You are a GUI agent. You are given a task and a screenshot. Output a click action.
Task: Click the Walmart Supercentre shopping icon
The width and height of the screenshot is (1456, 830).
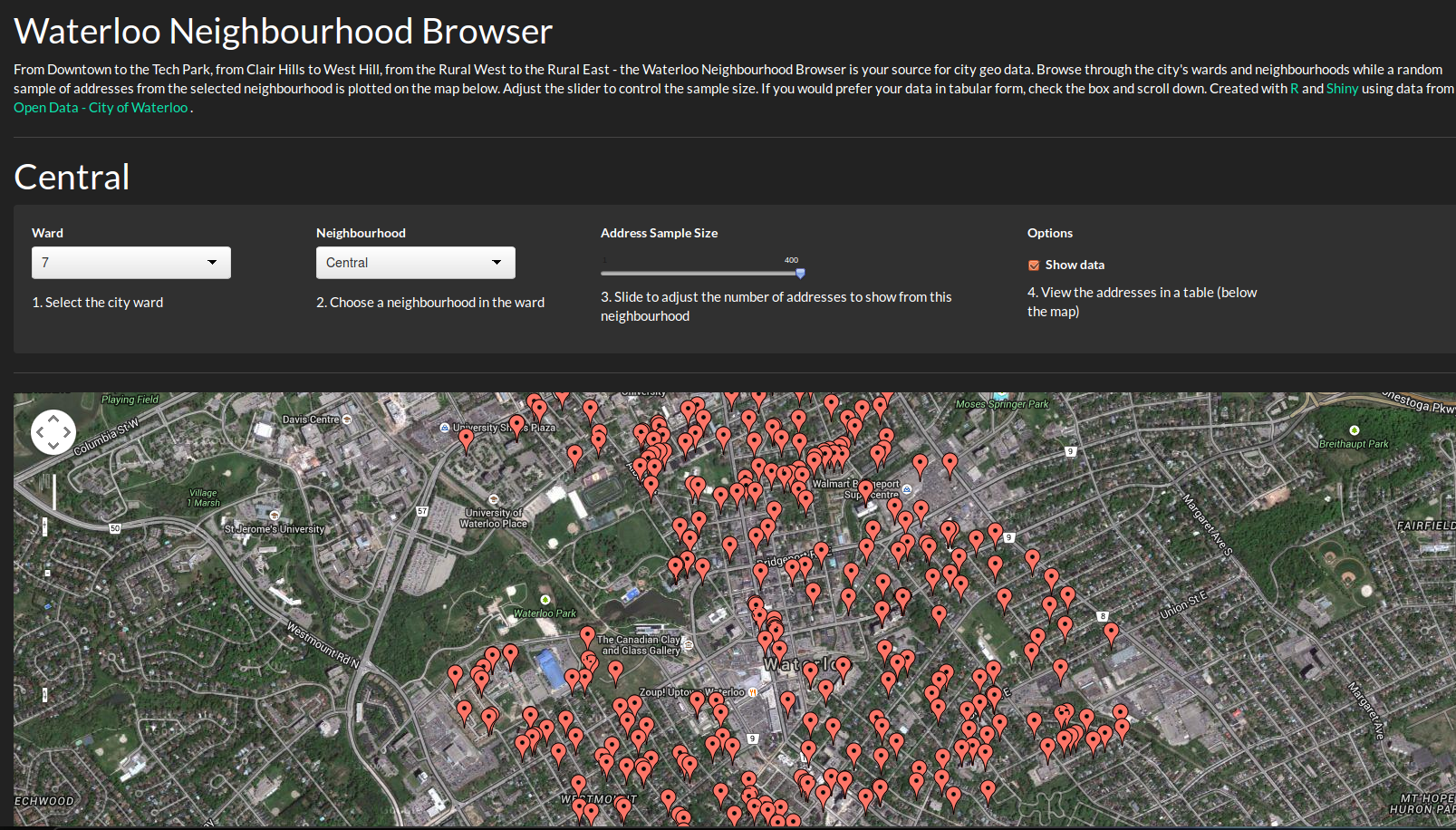(907, 489)
